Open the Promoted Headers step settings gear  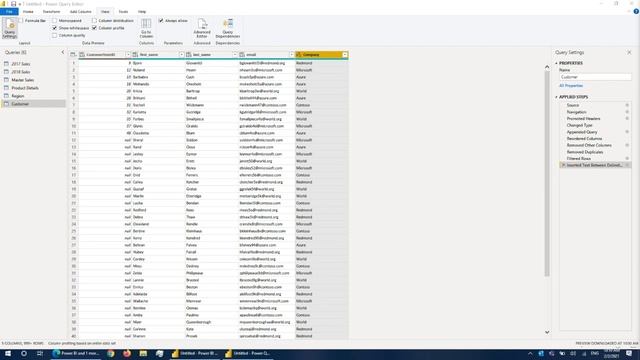tap(627, 118)
